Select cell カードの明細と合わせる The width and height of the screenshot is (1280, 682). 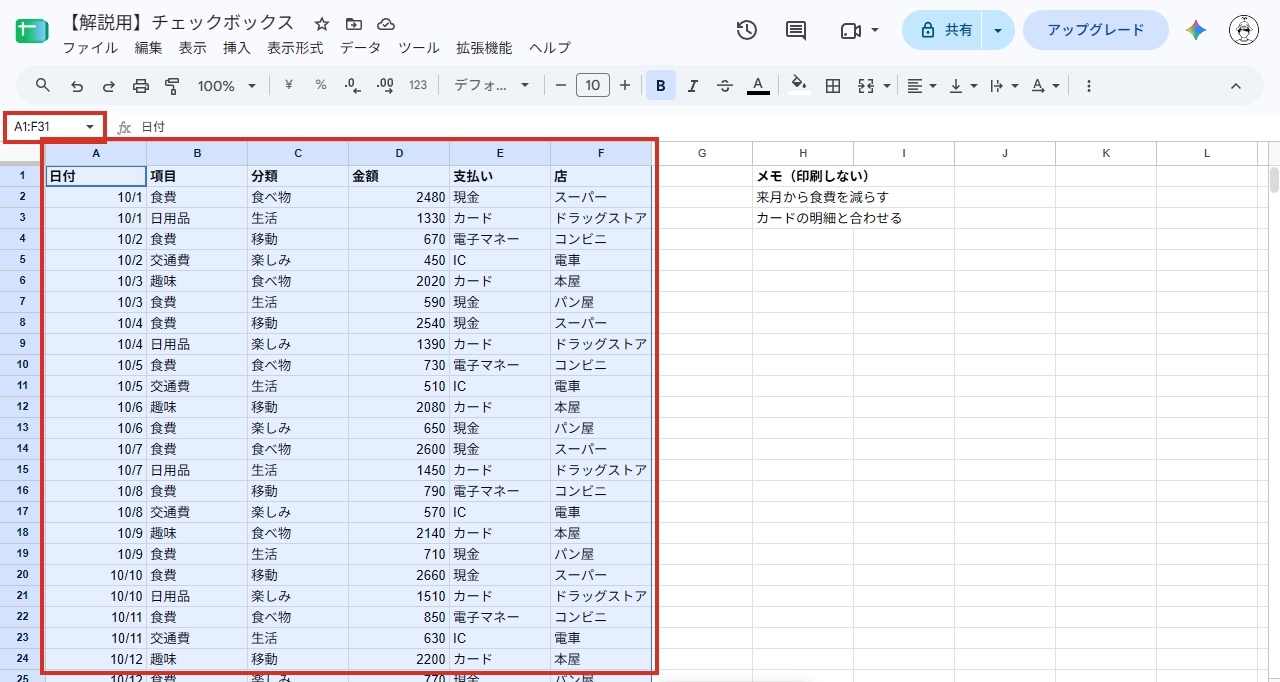point(803,218)
